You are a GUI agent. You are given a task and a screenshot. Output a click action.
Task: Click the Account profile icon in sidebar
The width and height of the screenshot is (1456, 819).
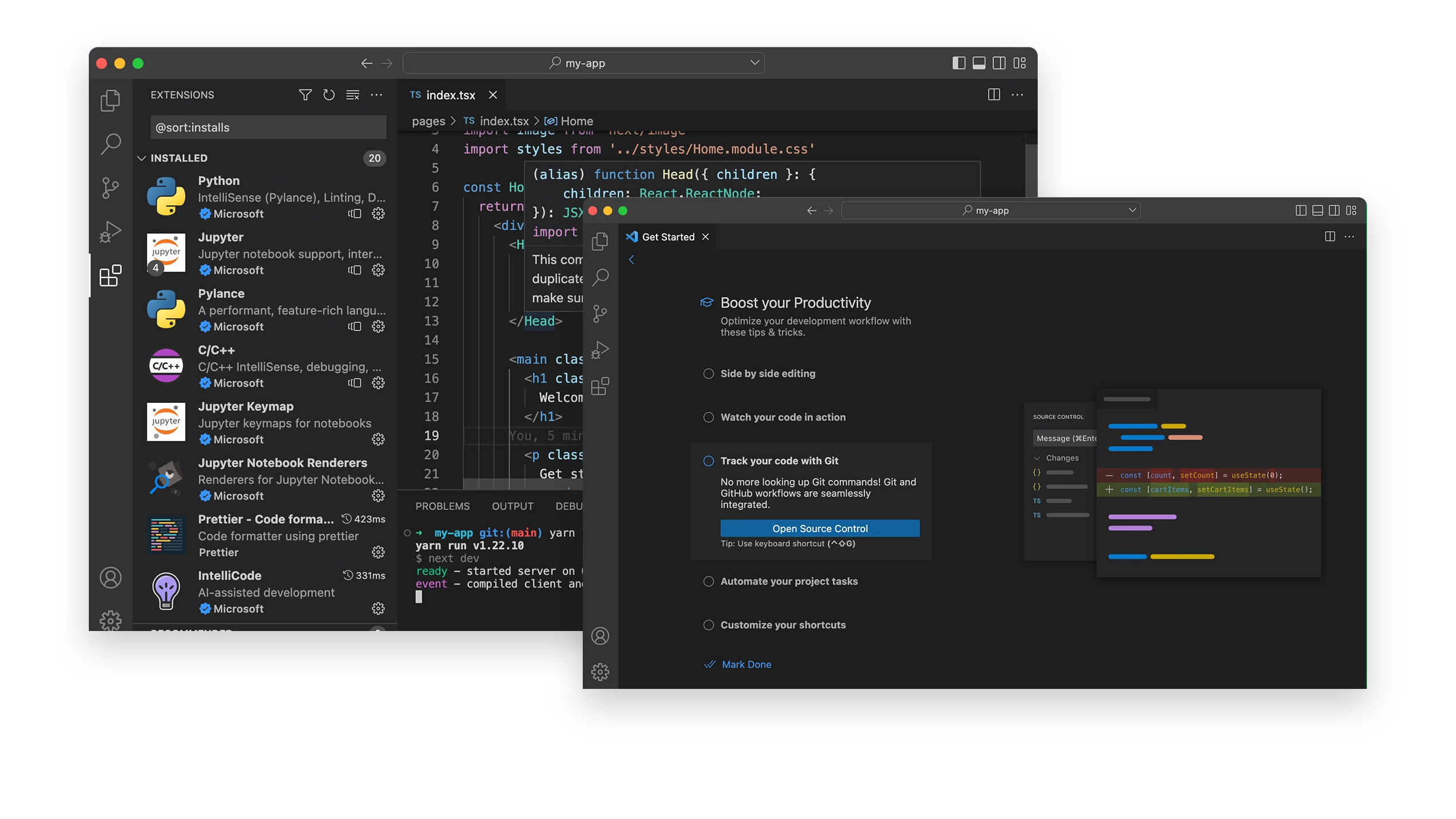point(110,577)
